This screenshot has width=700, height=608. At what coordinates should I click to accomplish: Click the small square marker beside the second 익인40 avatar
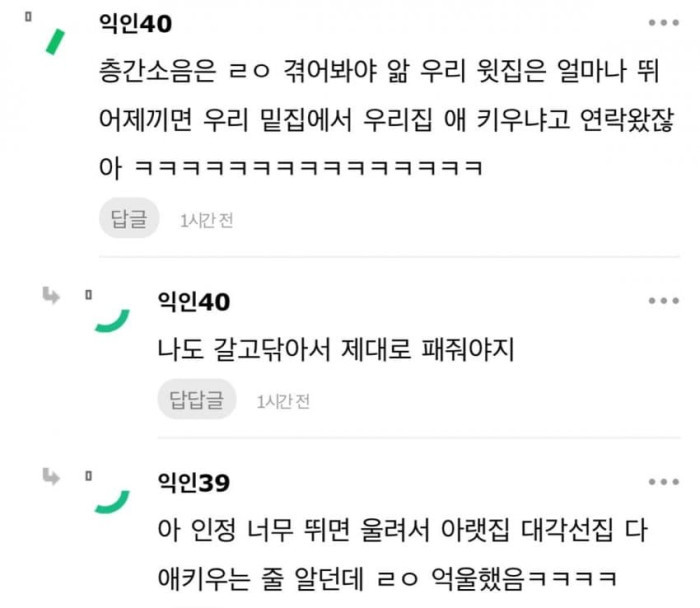88,295
